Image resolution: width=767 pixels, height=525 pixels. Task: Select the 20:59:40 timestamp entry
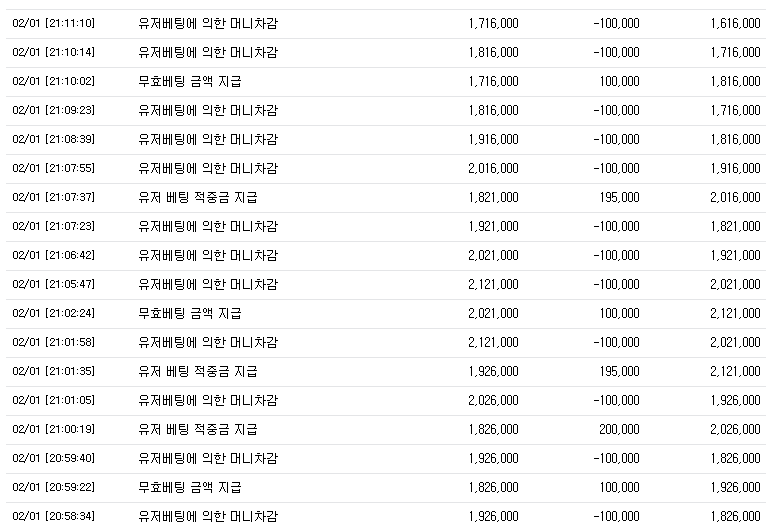pos(53,458)
